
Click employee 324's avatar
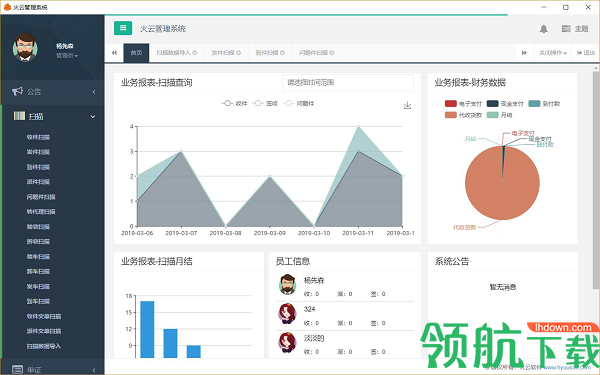[287, 313]
